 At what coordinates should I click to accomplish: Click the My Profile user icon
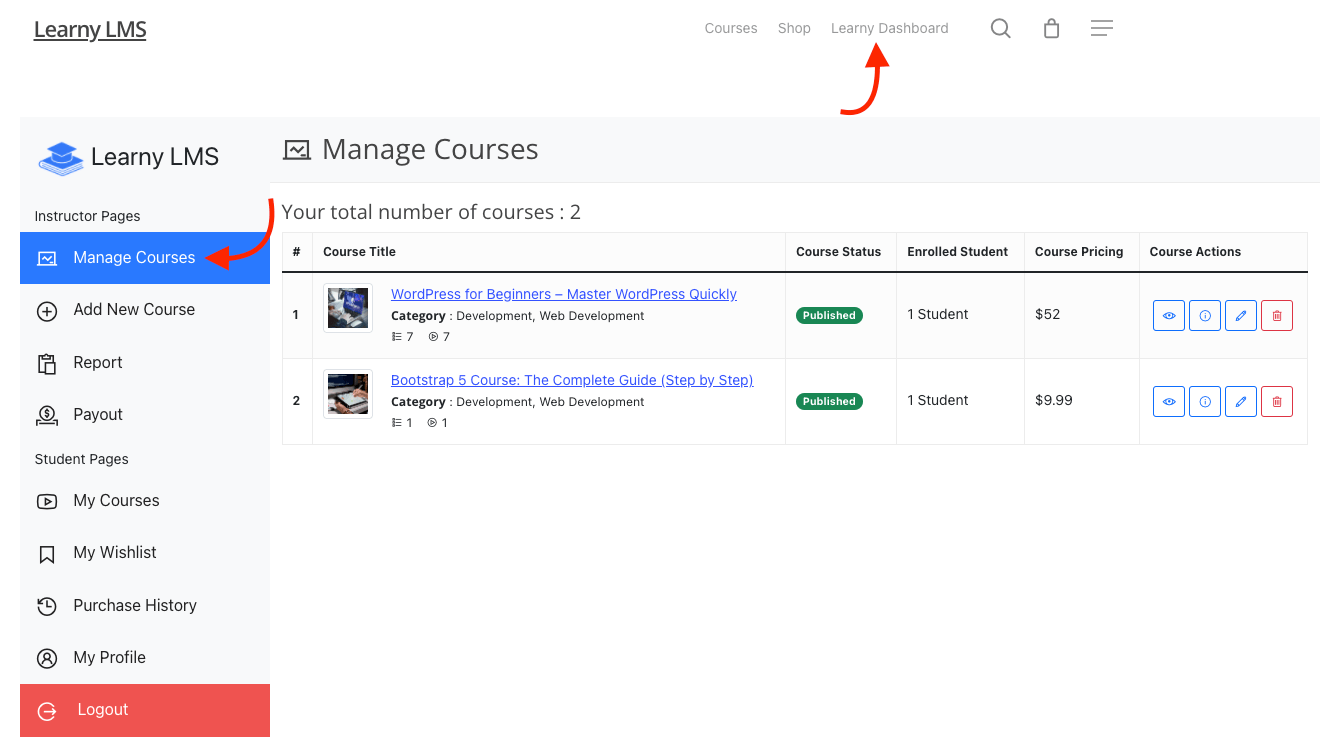[x=47, y=658]
